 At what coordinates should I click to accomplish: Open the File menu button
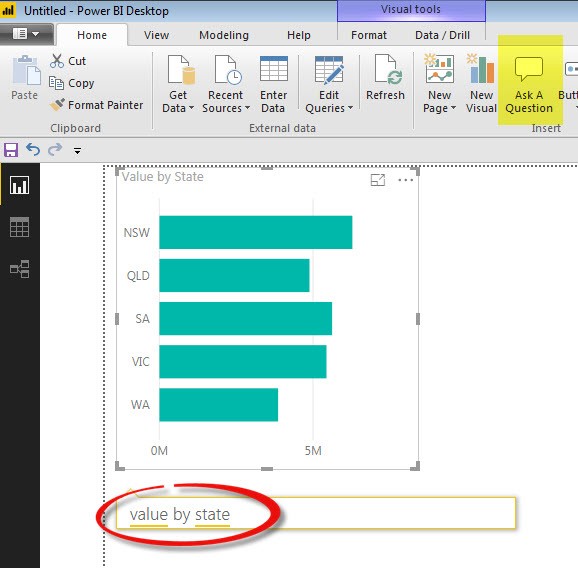coord(26,34)
